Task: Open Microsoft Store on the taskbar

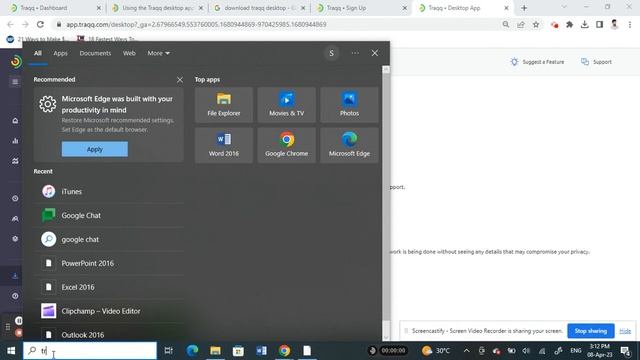Action: tap(238, 351)
